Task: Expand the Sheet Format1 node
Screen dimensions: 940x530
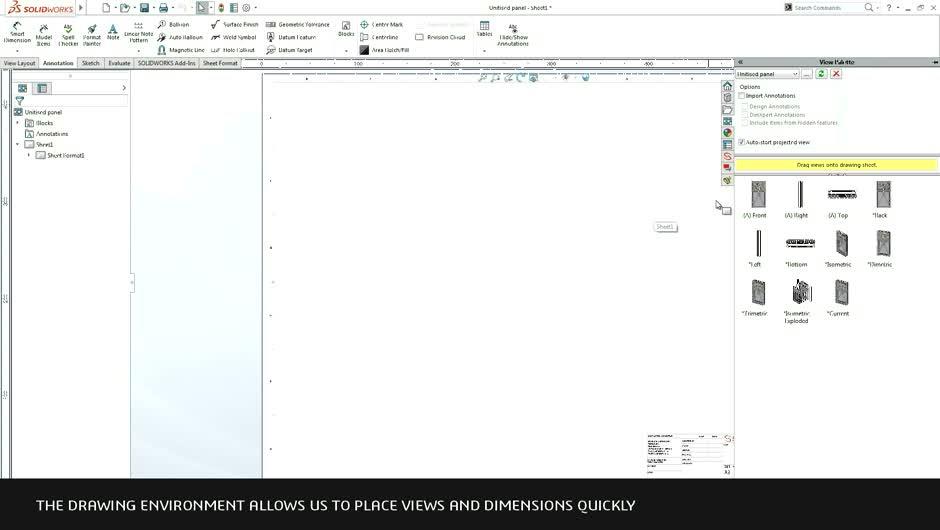Action: 28,155
